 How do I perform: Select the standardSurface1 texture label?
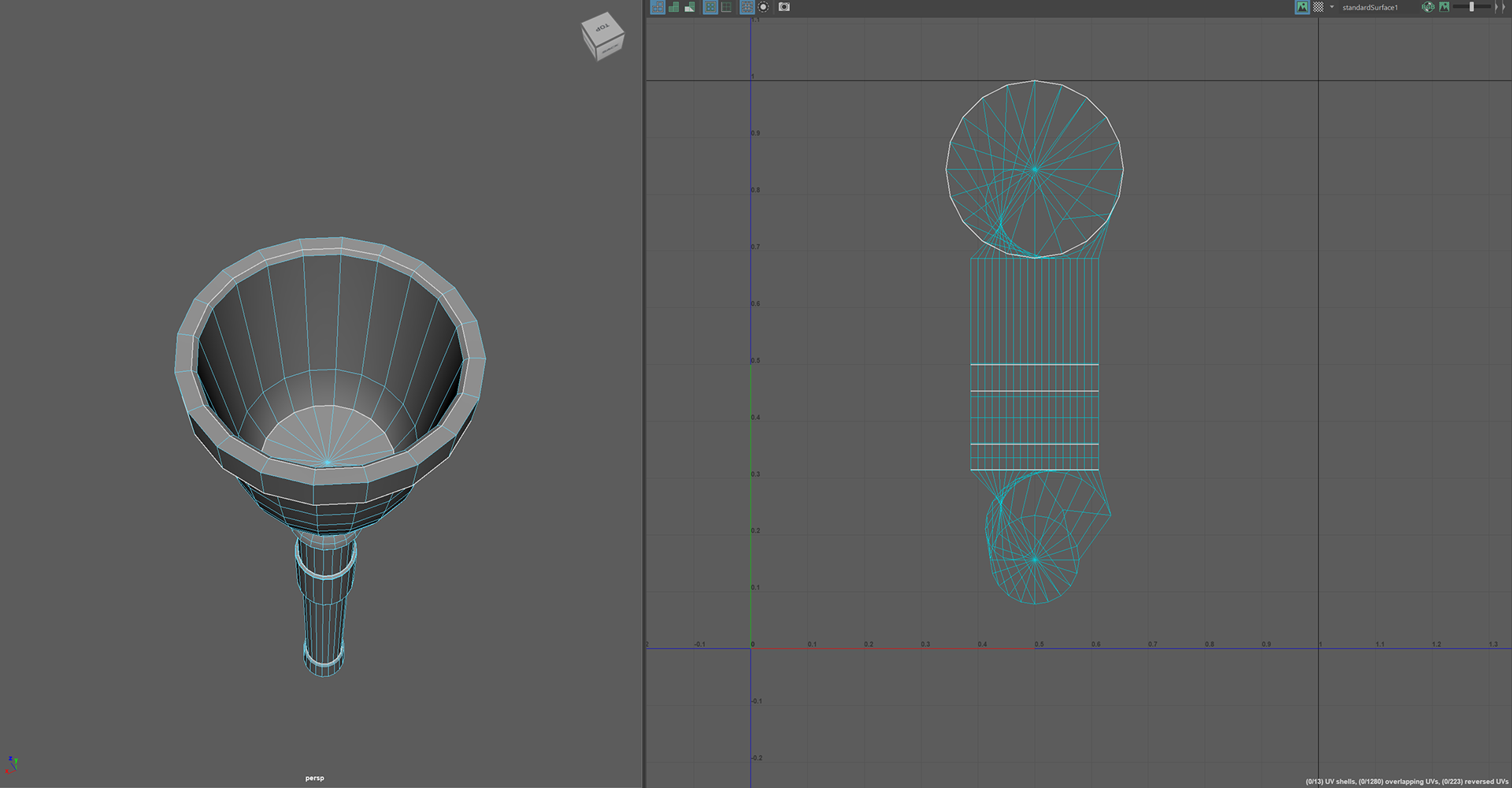1370,7
